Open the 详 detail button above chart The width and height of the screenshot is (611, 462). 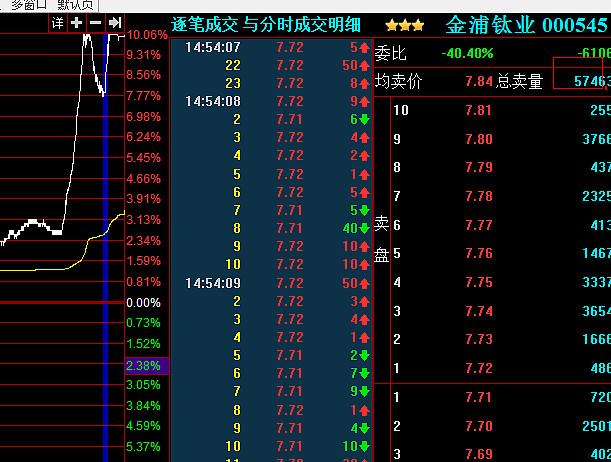(x=58, y=23)
